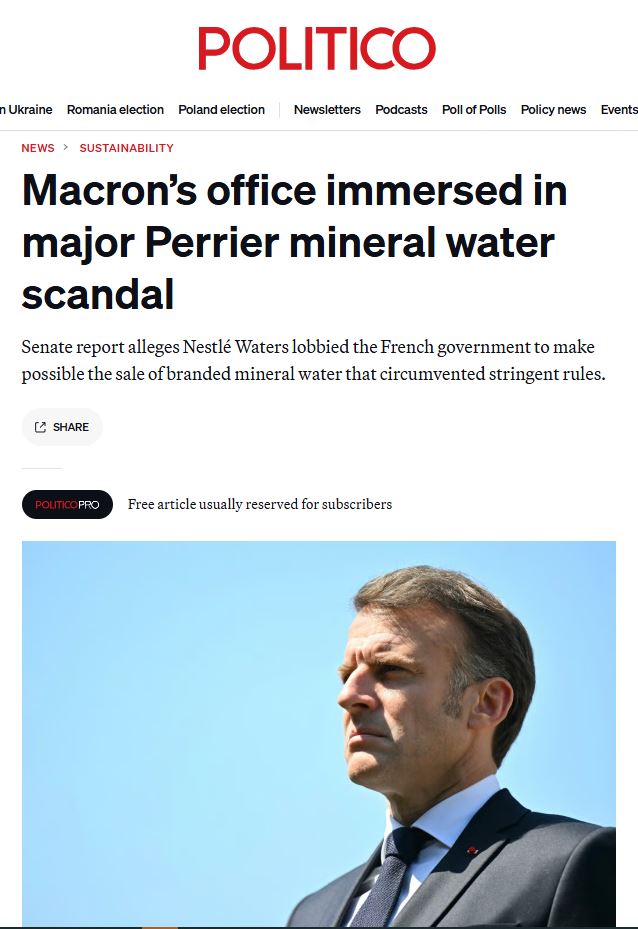Go to the Newsletters section
The height and width of the screenshot is (929, 638).
[x=327, y=110]
